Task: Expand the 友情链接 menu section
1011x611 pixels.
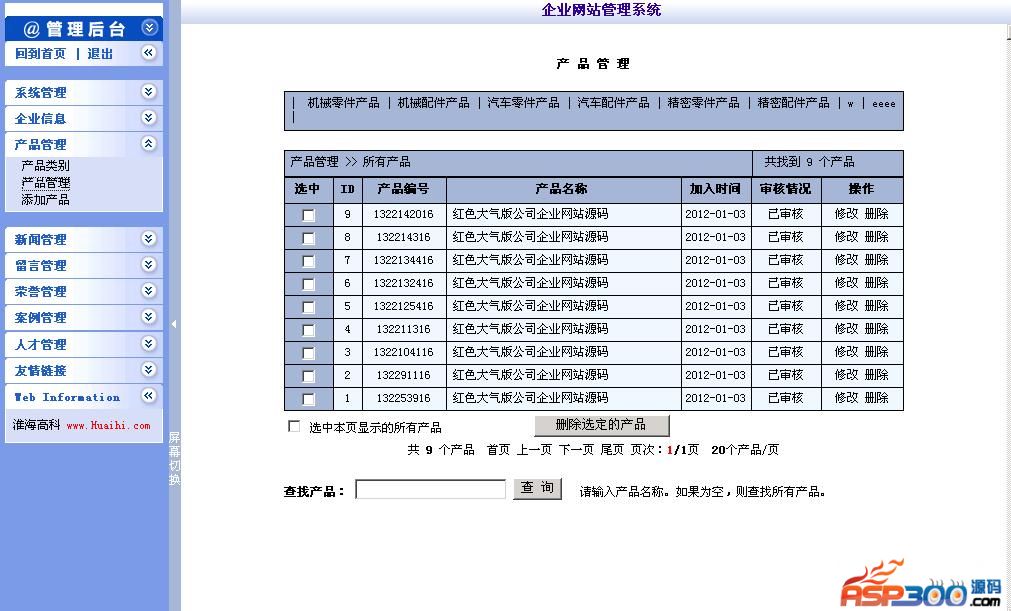Action: tap(149, 369)
